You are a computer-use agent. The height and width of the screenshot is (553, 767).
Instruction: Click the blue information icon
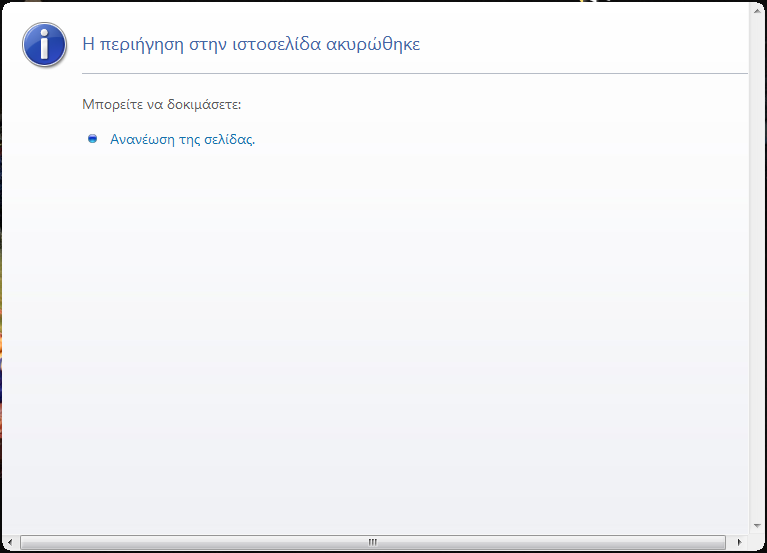45,44
